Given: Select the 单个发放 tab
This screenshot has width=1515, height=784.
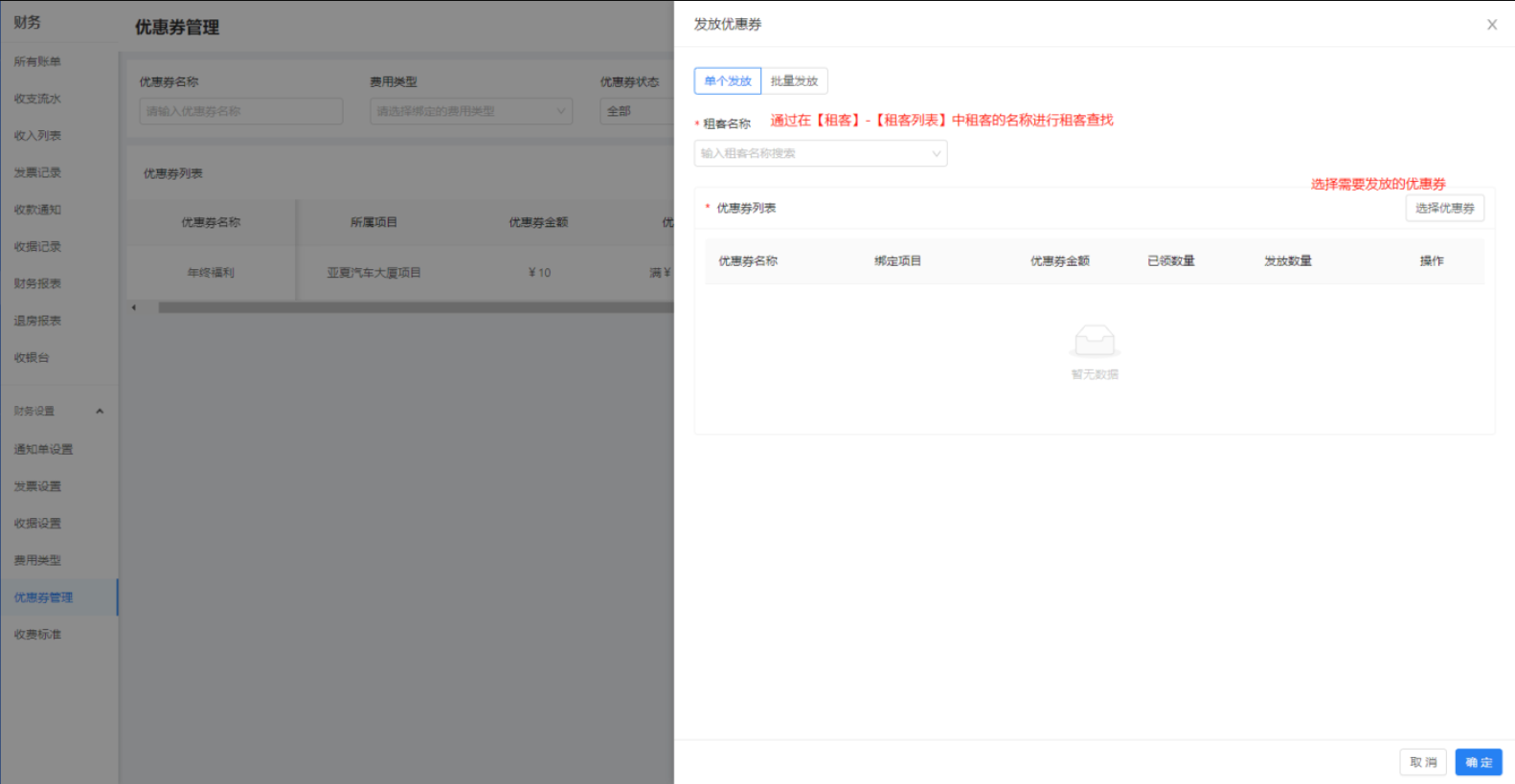Looking at the screenshot, I should (x=727, y=81).
